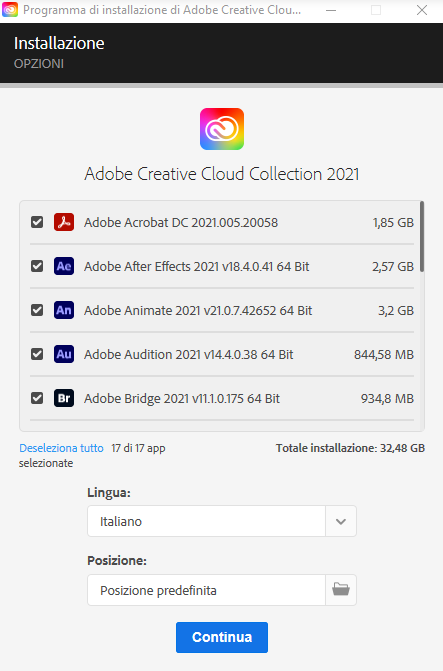Toggle the Adobe Audition 2021 checkbox
This screenshot has width=443, height=671.
coord(37,354)
